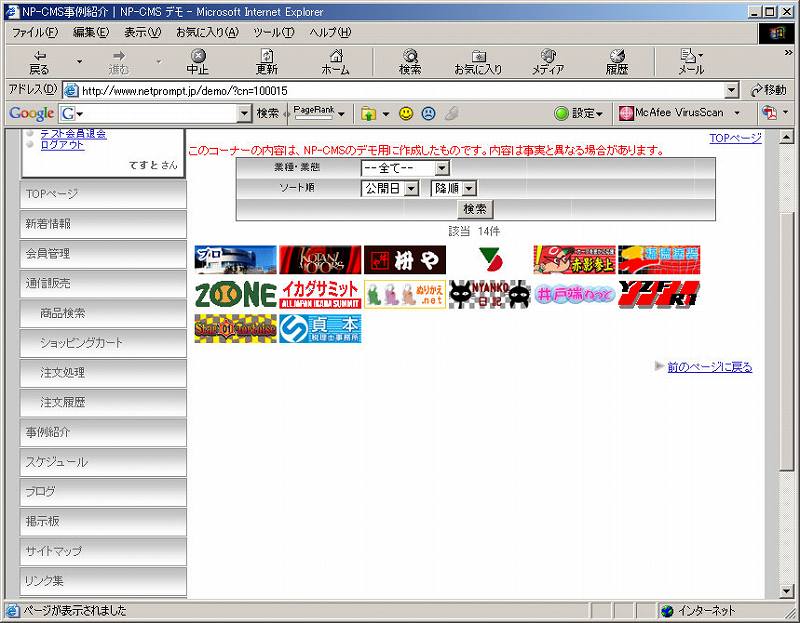800x623 pixels.
Task: Click the 移動 Go button
Action: pyautogui.click(x=768, y=91)
